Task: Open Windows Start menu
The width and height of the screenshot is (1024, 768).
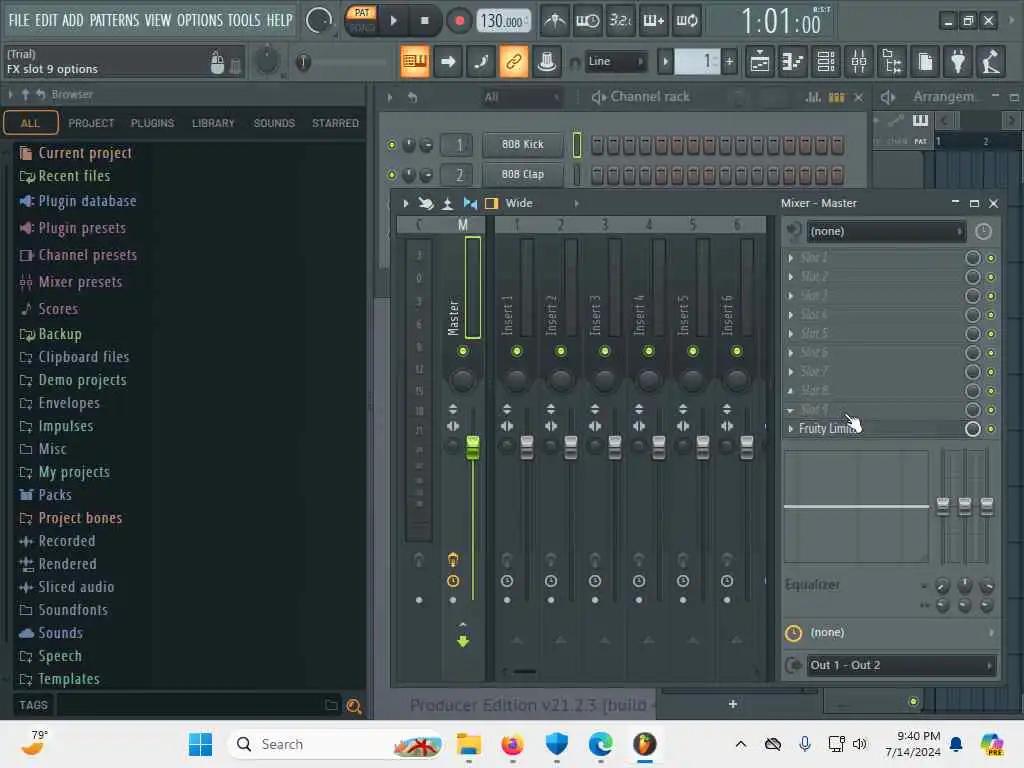Action: pyautogui.click(x=200, y=744)
